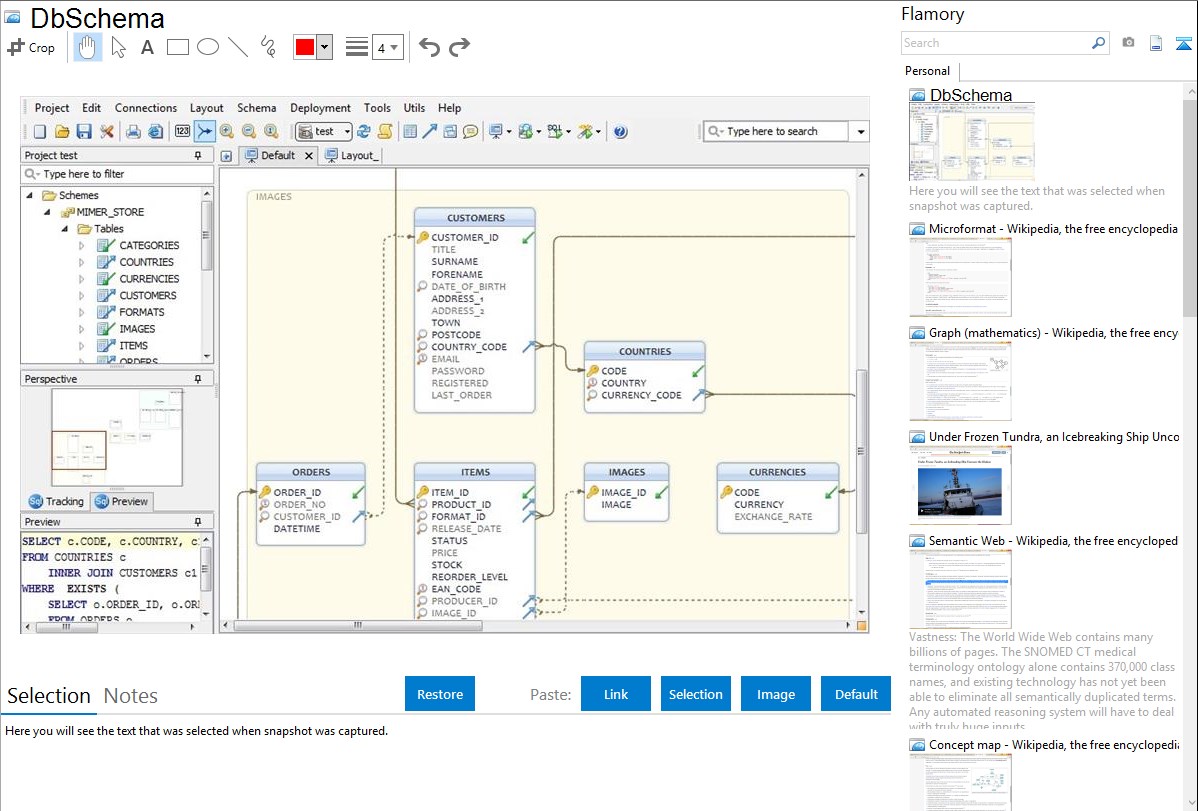Click the diagram horizontal scrollbar

tap(358, 625)
